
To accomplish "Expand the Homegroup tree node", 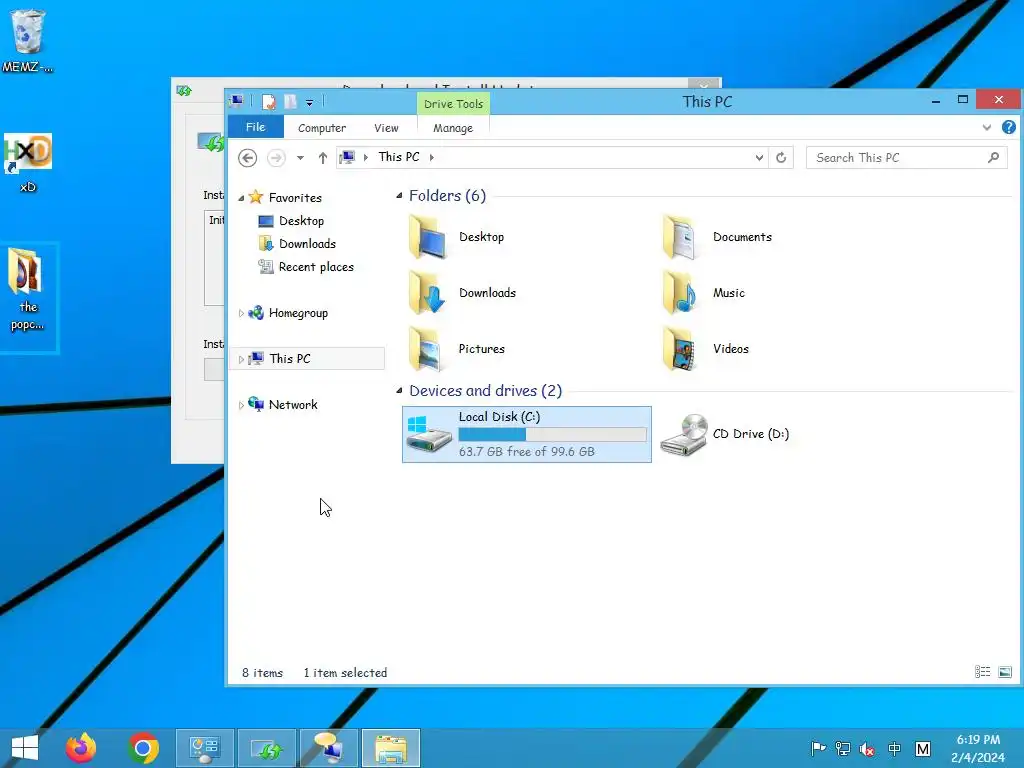I will pos(241,313).
